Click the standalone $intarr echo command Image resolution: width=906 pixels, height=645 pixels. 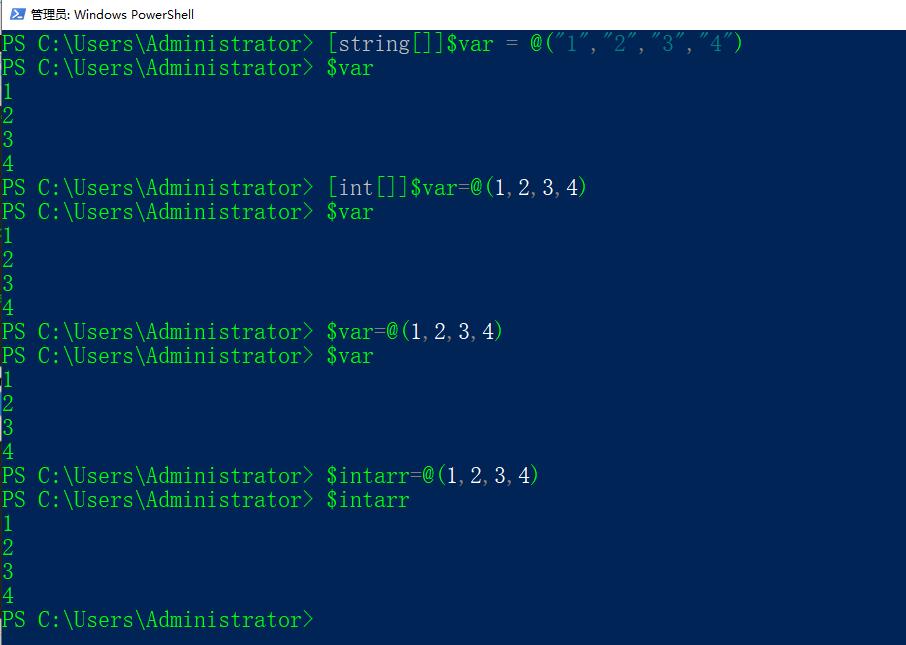click(x=367, y=500)
